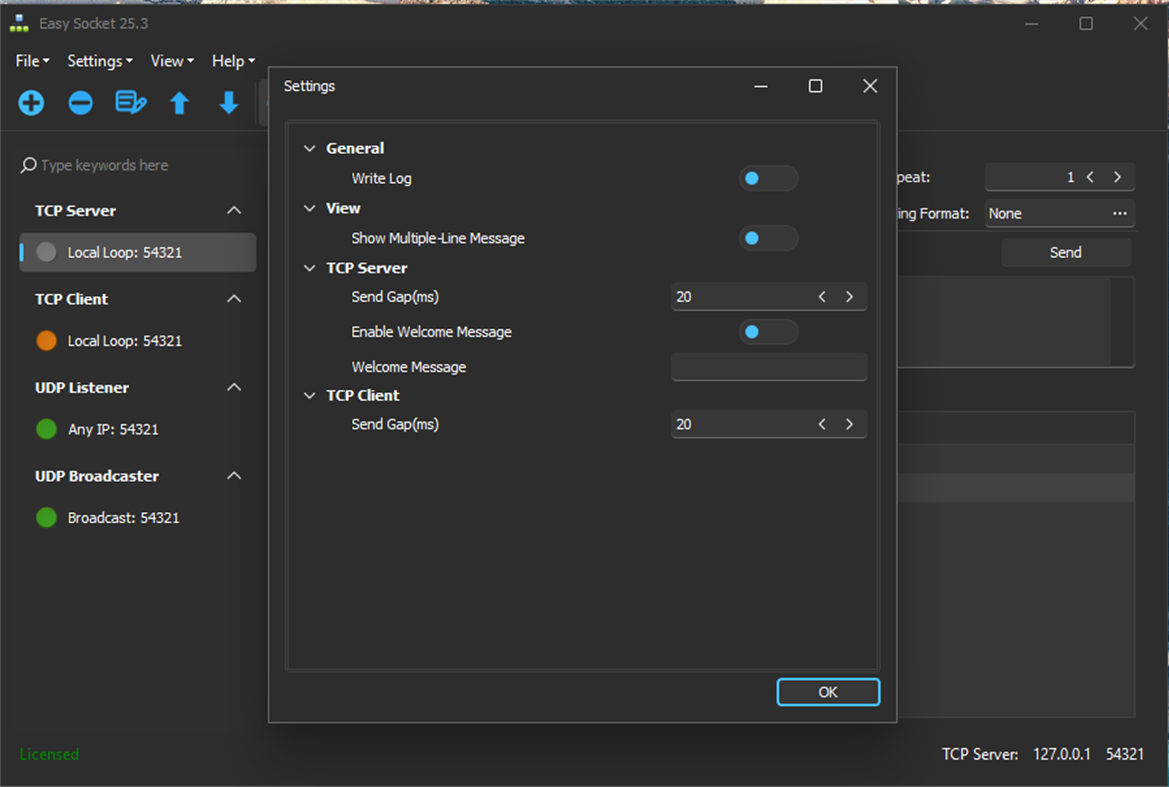Open the View menu
The image size is (1169, 787).
[x=172, y=61]
